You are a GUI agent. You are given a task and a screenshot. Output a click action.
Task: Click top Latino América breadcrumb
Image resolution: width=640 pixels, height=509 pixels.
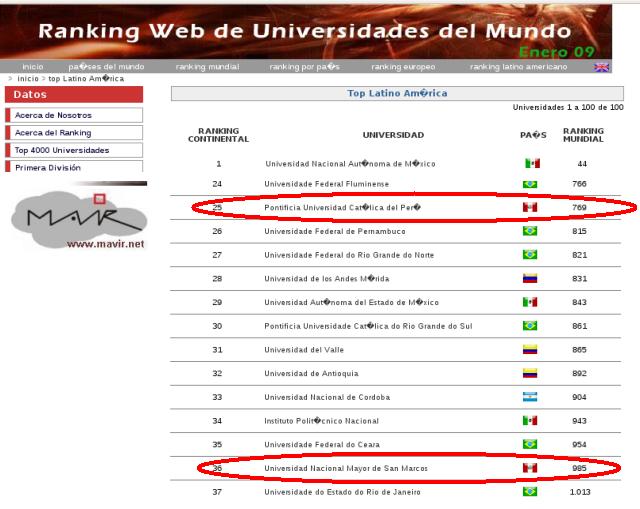[x=86, y=78]
